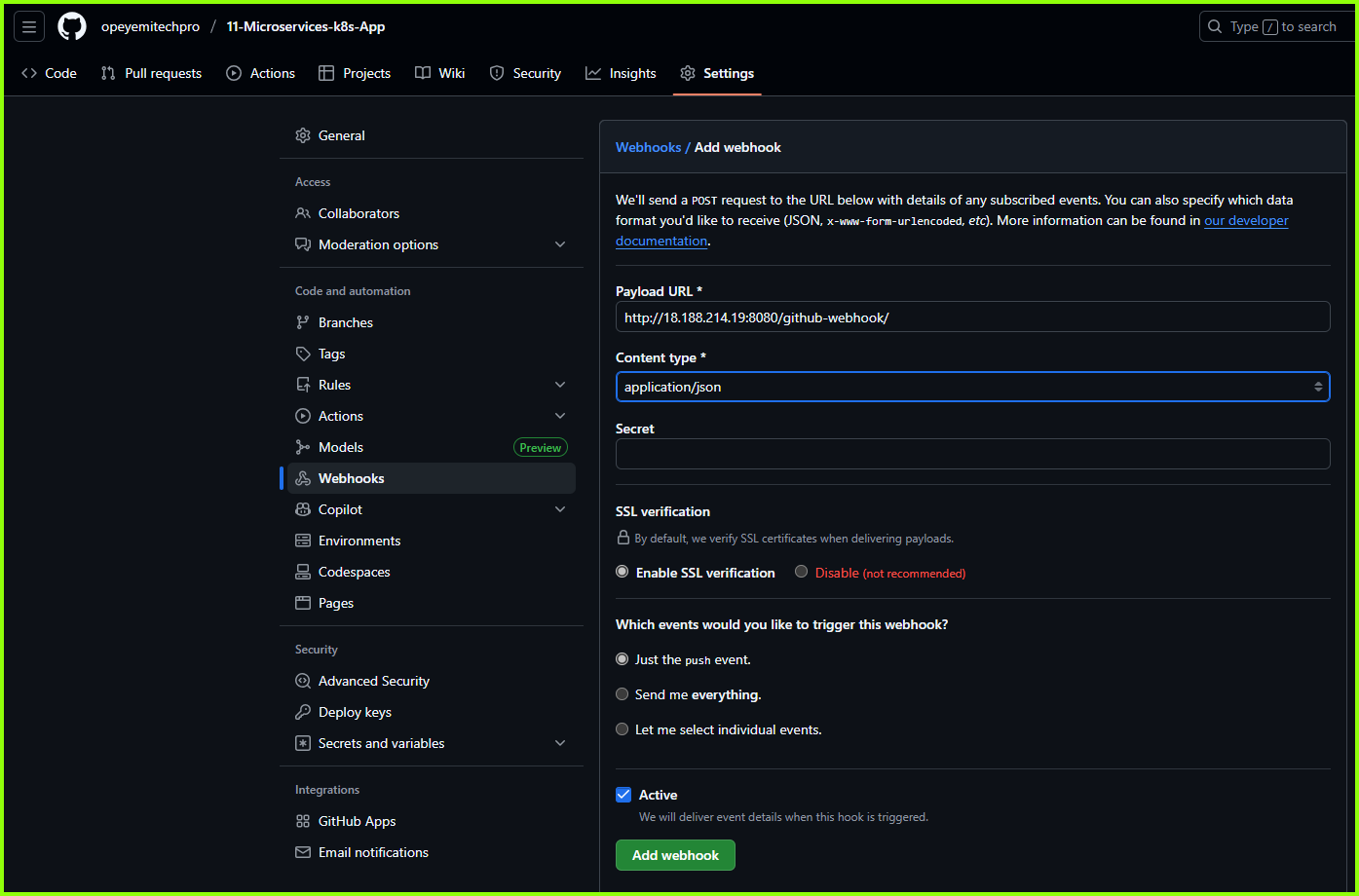Open the Insights tab
Image resolution: width=1359 pixels, height=896 pixels.
coord(621,72)
